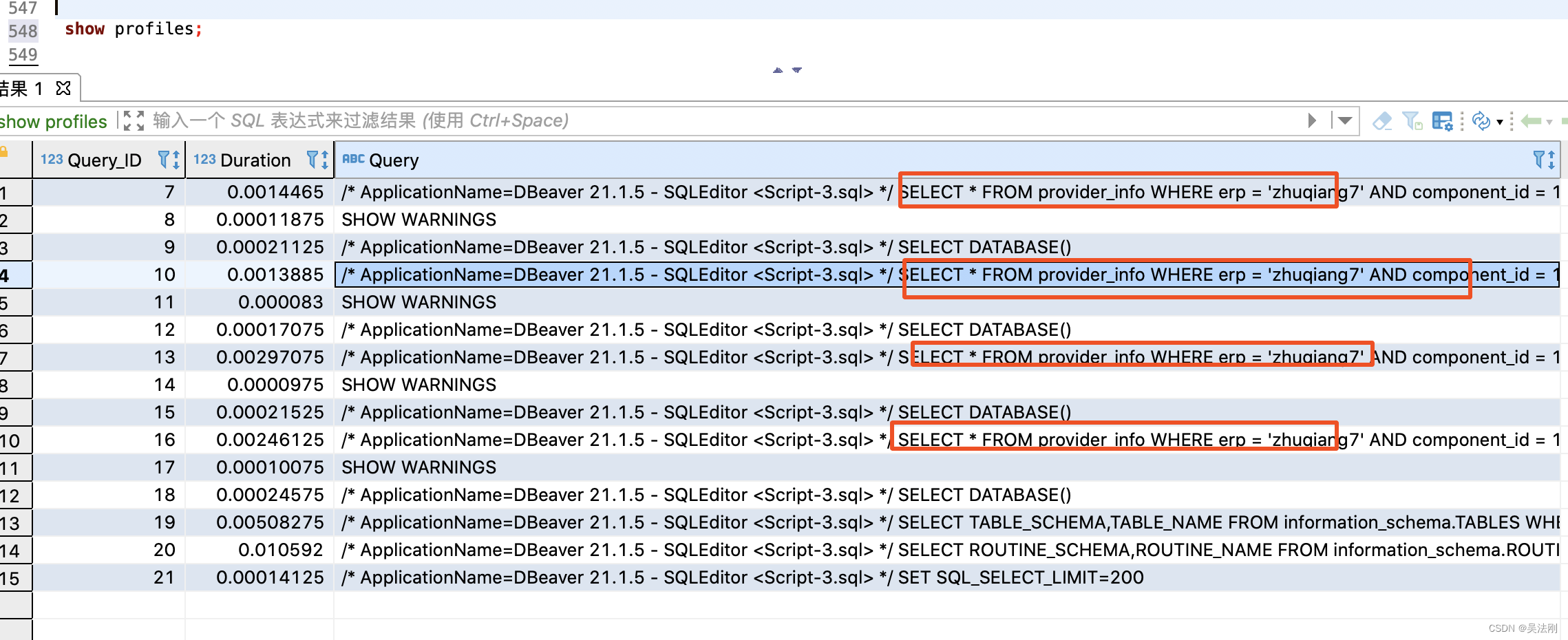Screen dimensions: 1568x640
Task: Click Duration cell 0.00297075
Action: point(259,357)
